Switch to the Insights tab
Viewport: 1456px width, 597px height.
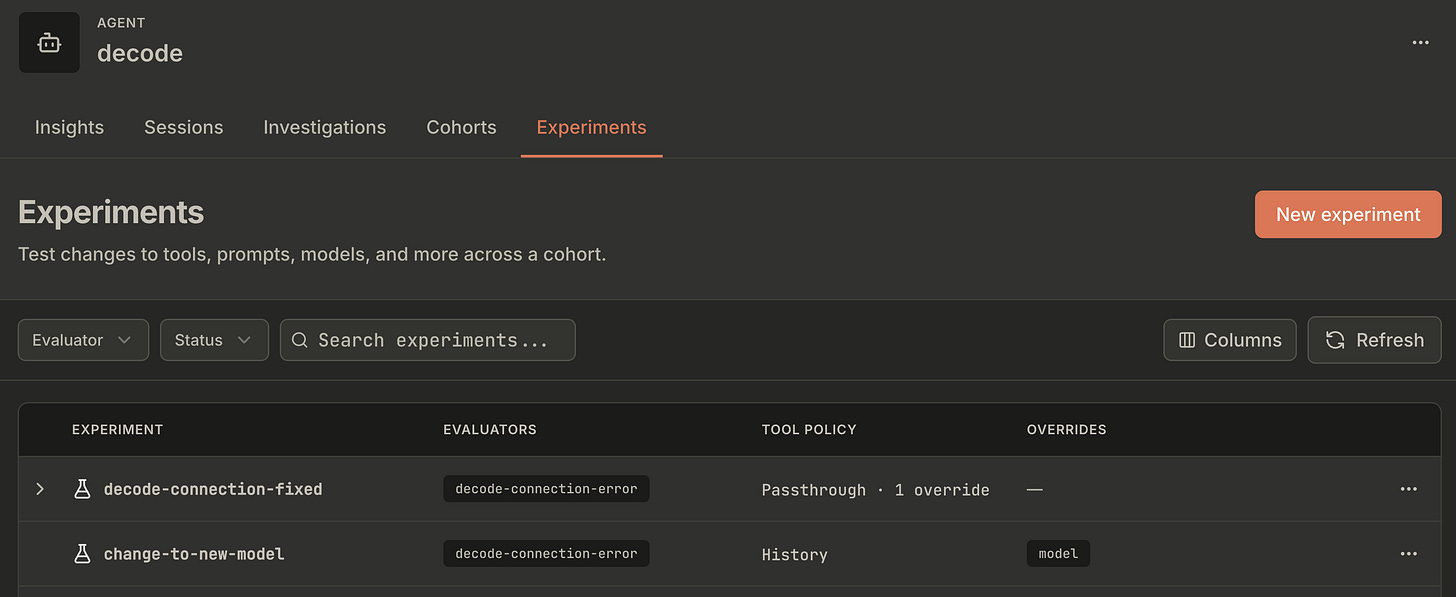pyautogui.click(x=69, y=127)
